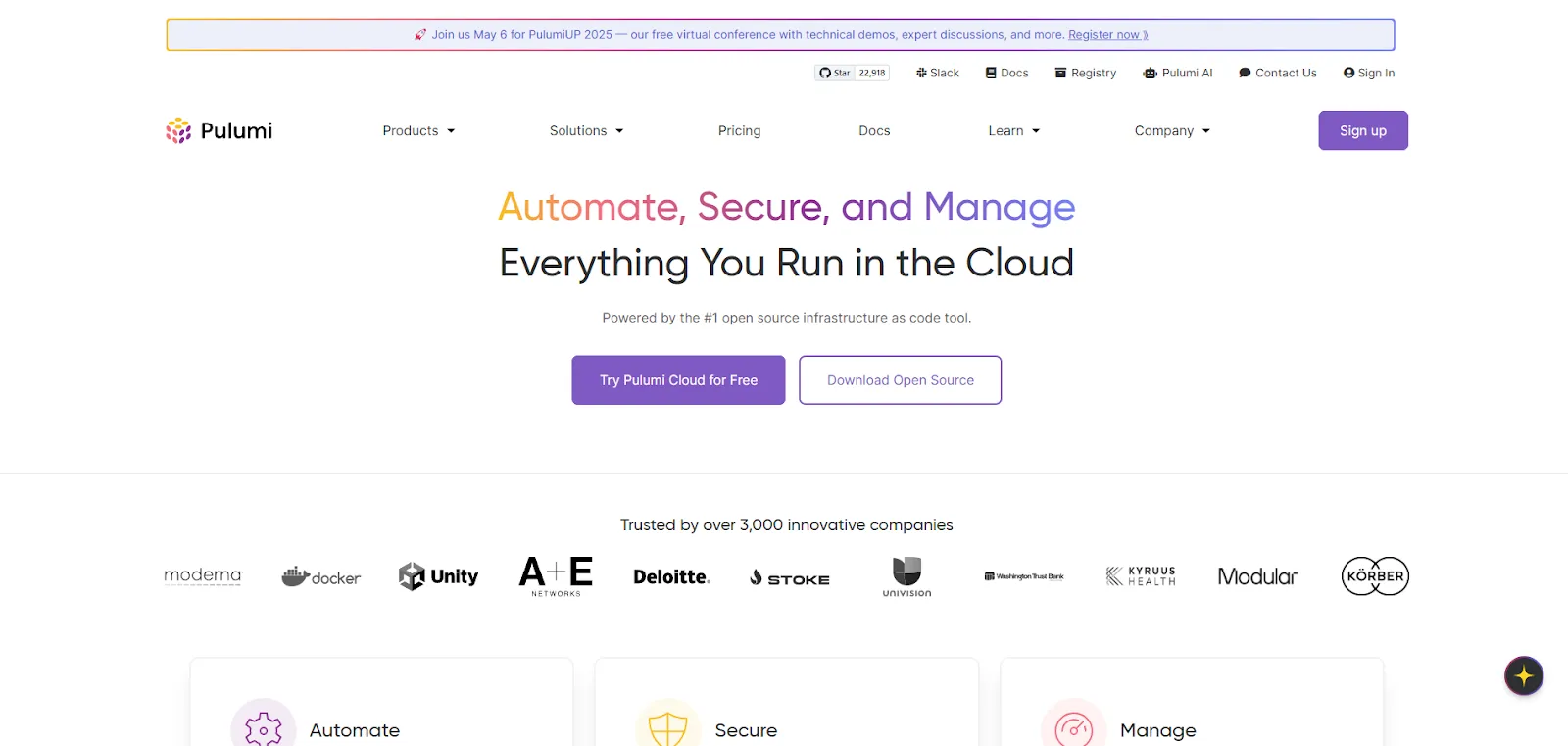1568x746 pixels.
Task: Click Download Open Source button
Action: tap(900, 379)
